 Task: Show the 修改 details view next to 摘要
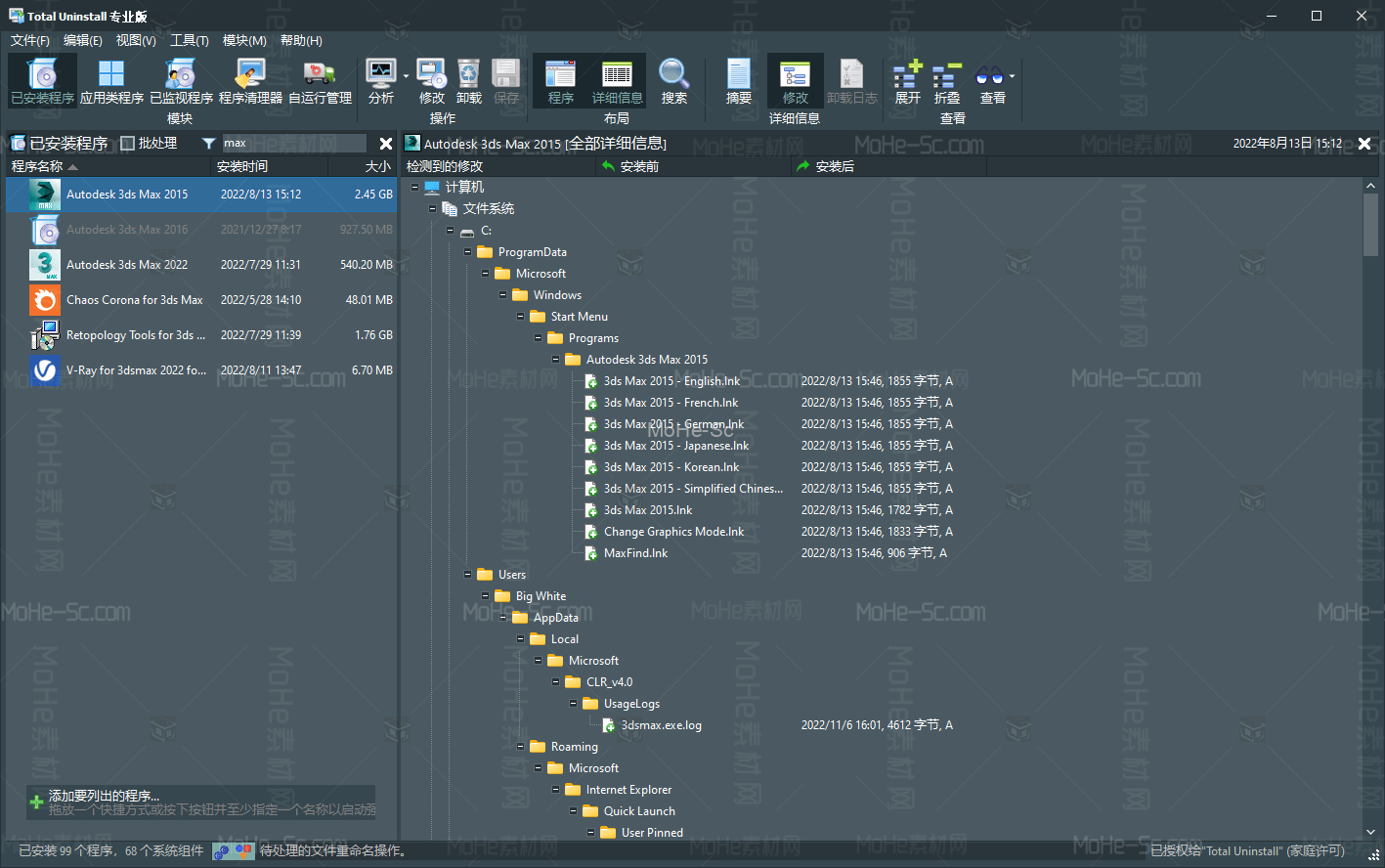(x=796, y=81)
